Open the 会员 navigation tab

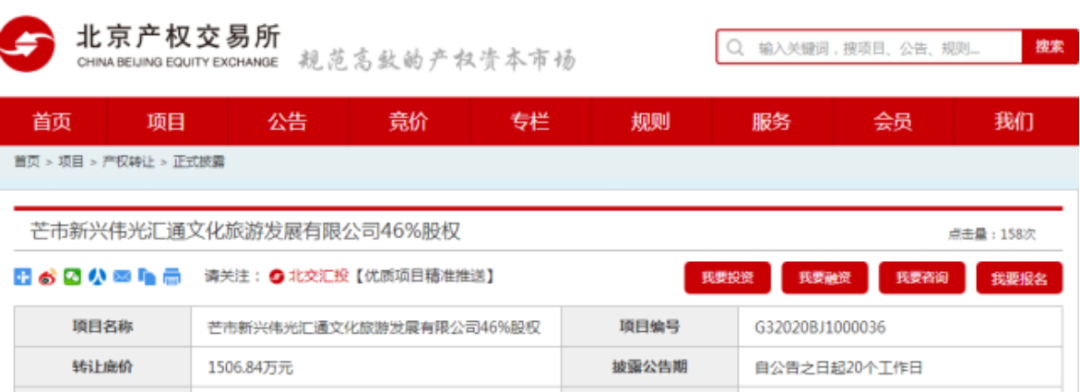click(893, 122)
